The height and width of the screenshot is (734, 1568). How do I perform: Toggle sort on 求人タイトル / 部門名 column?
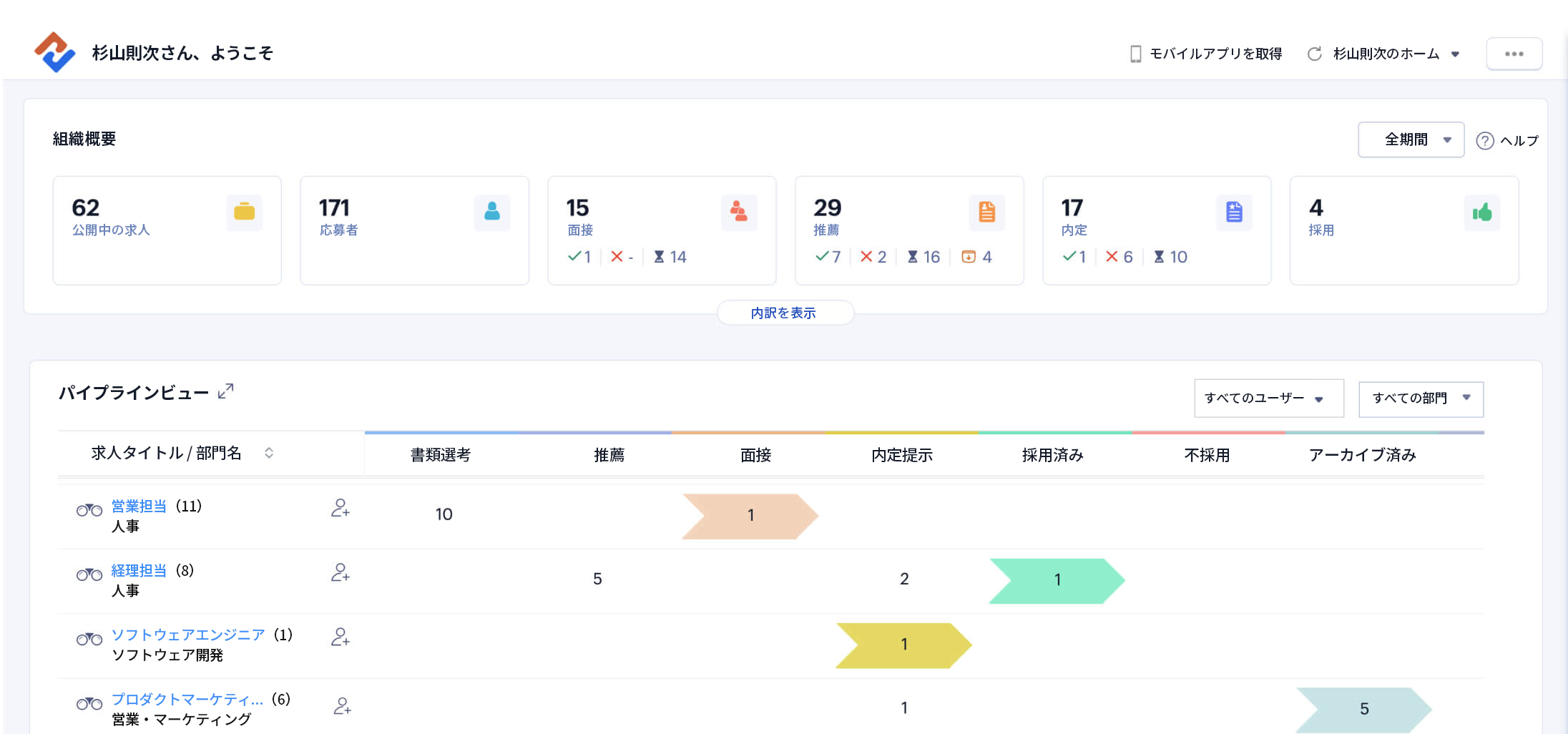(x=269, y=453)
